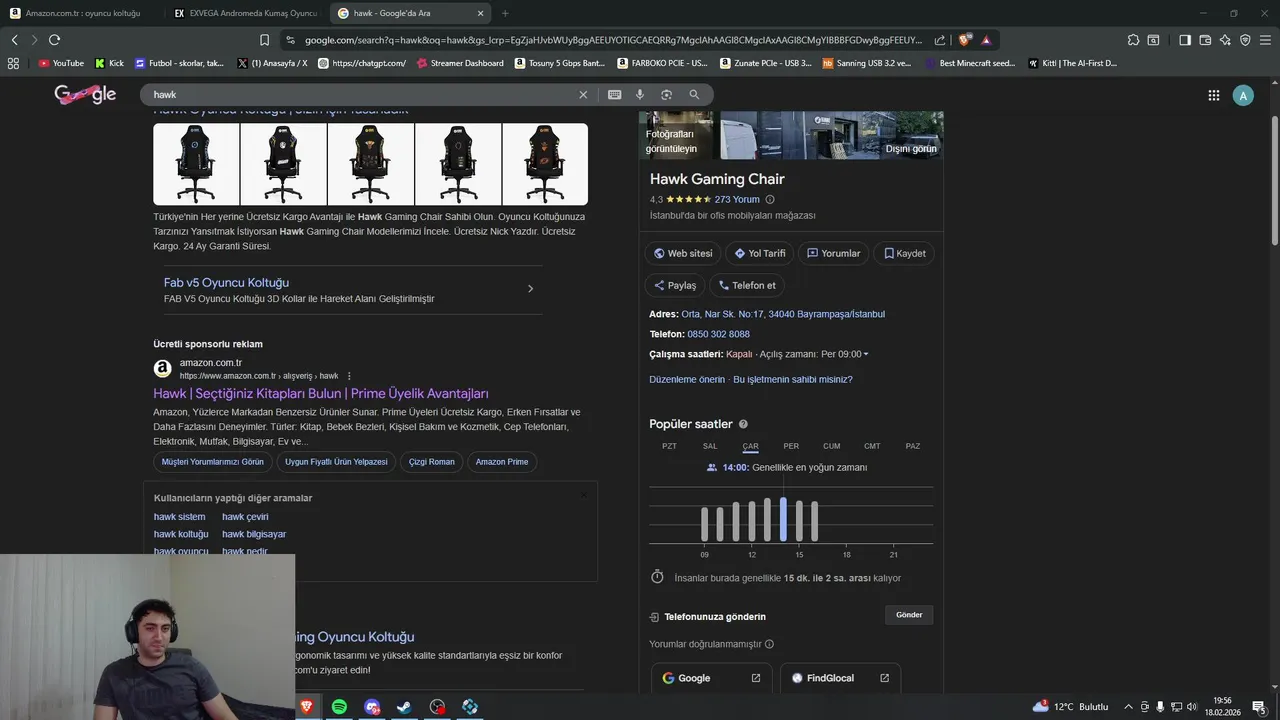Open the three-dot menu of amazon.com.tr ad
Viewport: 1280px width, 720px height.
pyautogui.click(x=349, y=376)
